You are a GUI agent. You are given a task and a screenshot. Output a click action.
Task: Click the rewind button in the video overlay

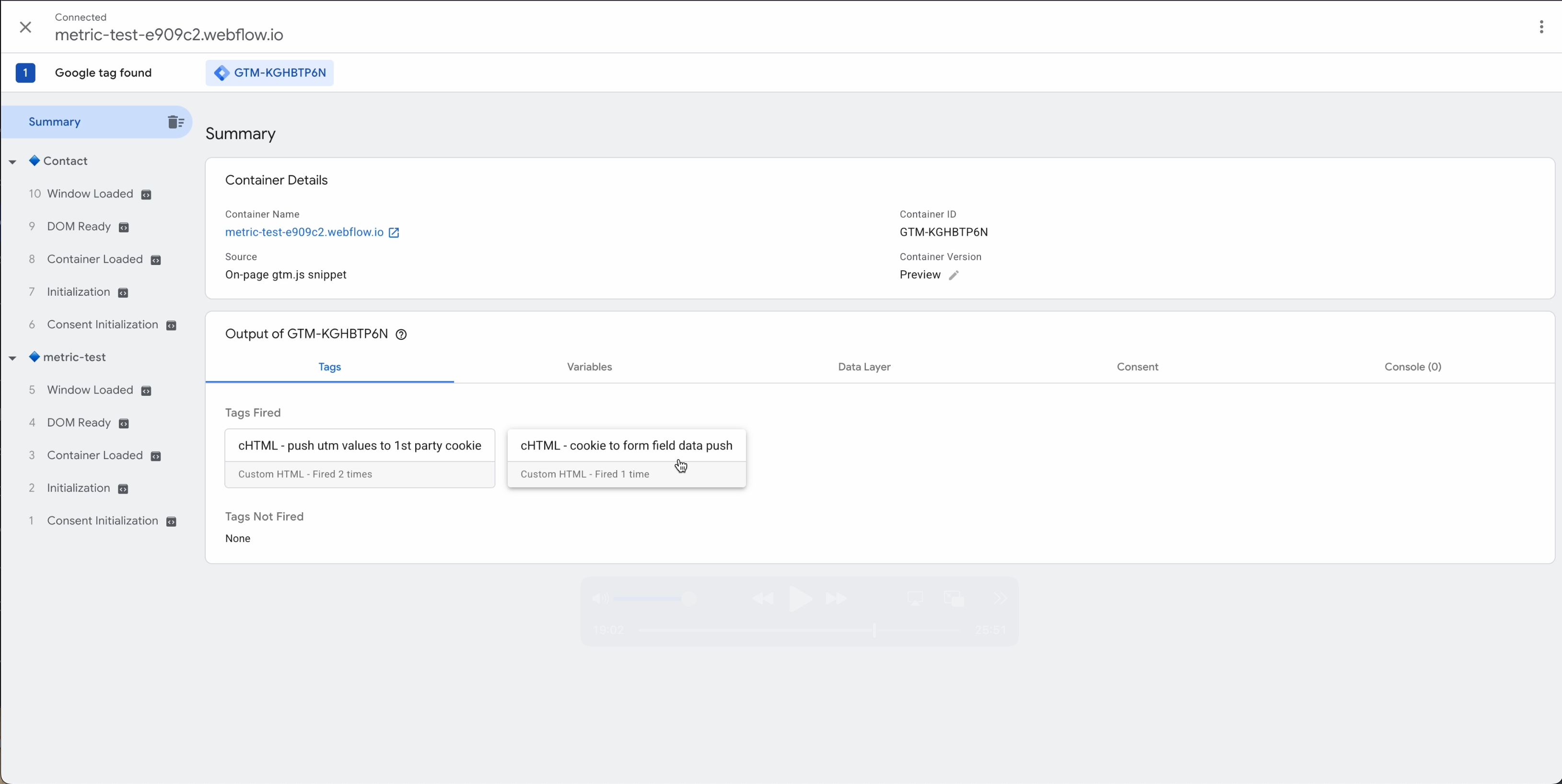click(762, 599)
